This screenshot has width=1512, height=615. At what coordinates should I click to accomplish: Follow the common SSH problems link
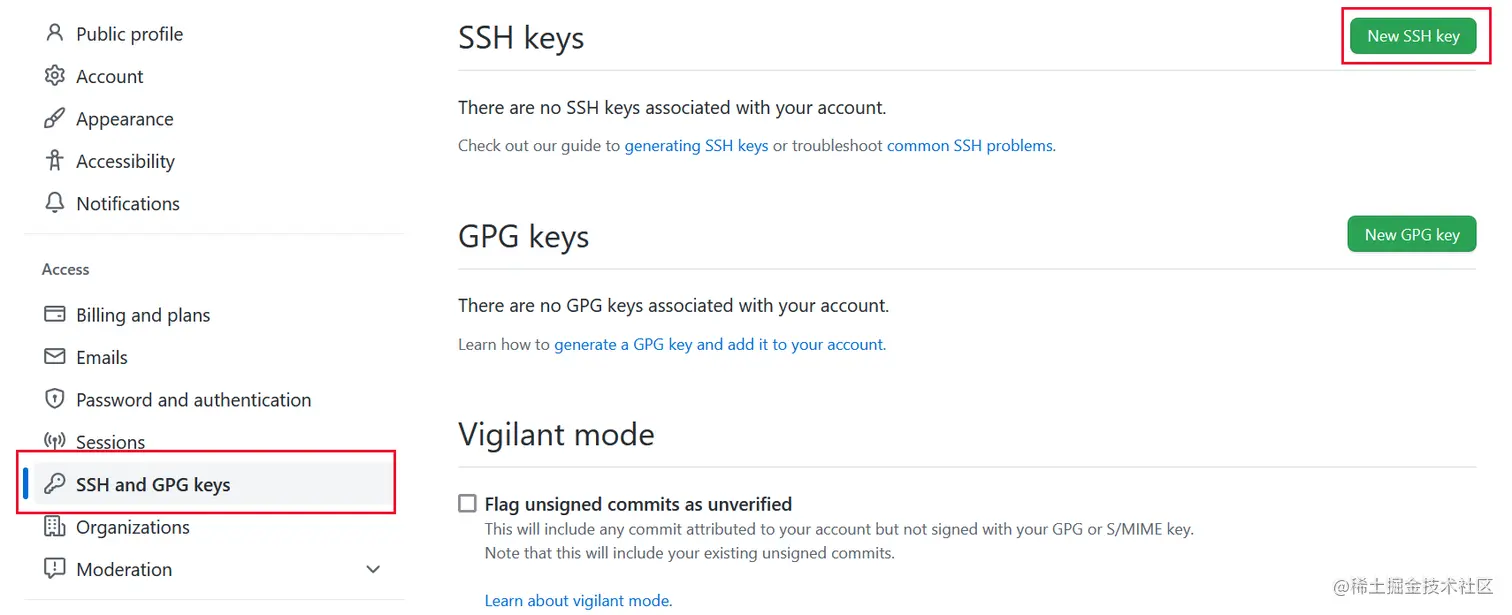(969, 146)
